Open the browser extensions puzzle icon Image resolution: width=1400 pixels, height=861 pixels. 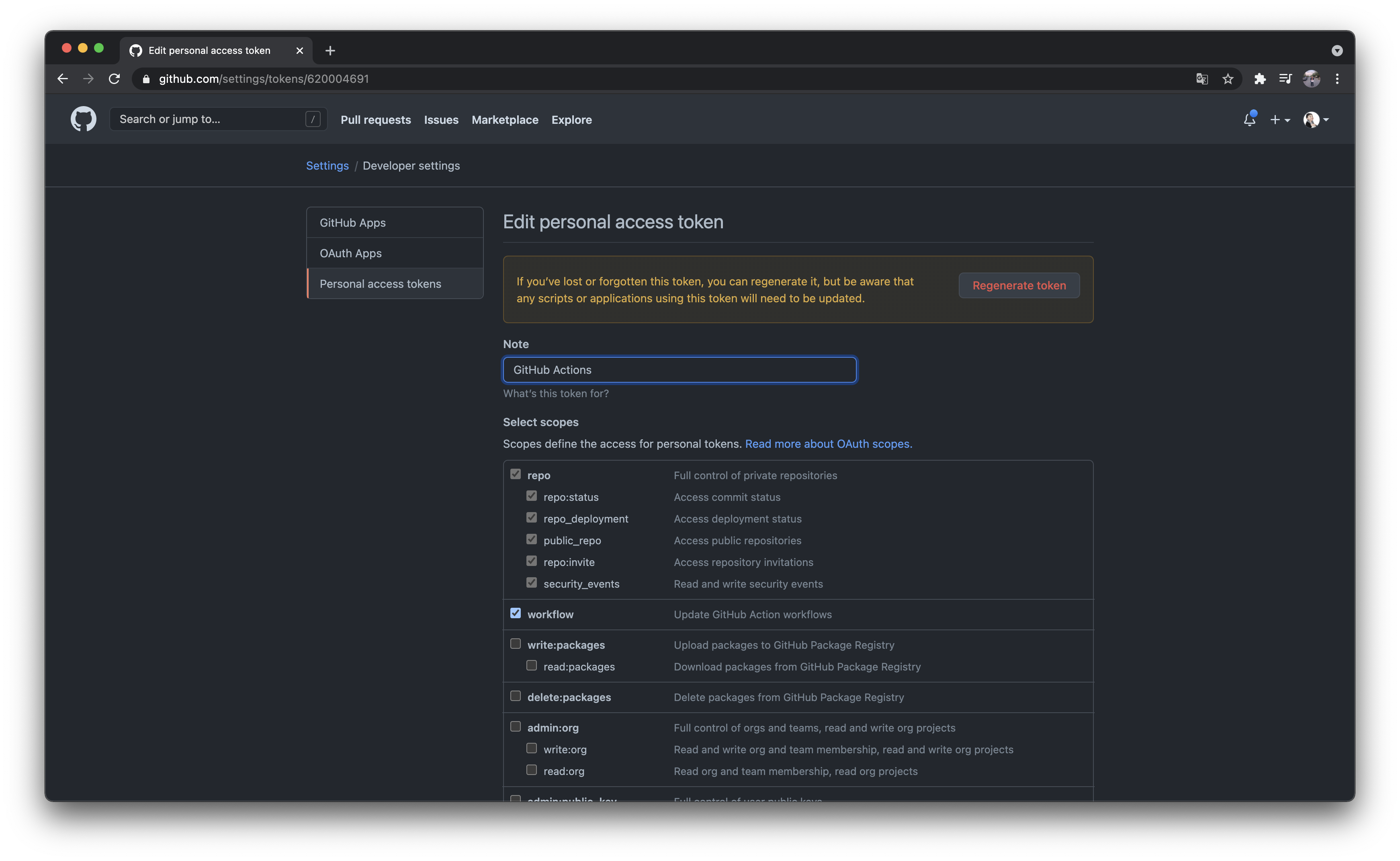coord(1259,79)
